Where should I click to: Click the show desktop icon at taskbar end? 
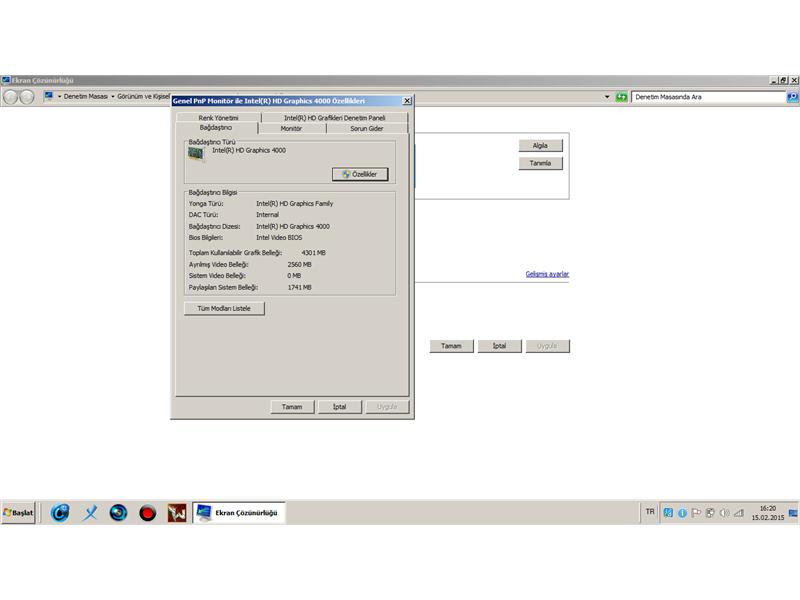point(793,513)
